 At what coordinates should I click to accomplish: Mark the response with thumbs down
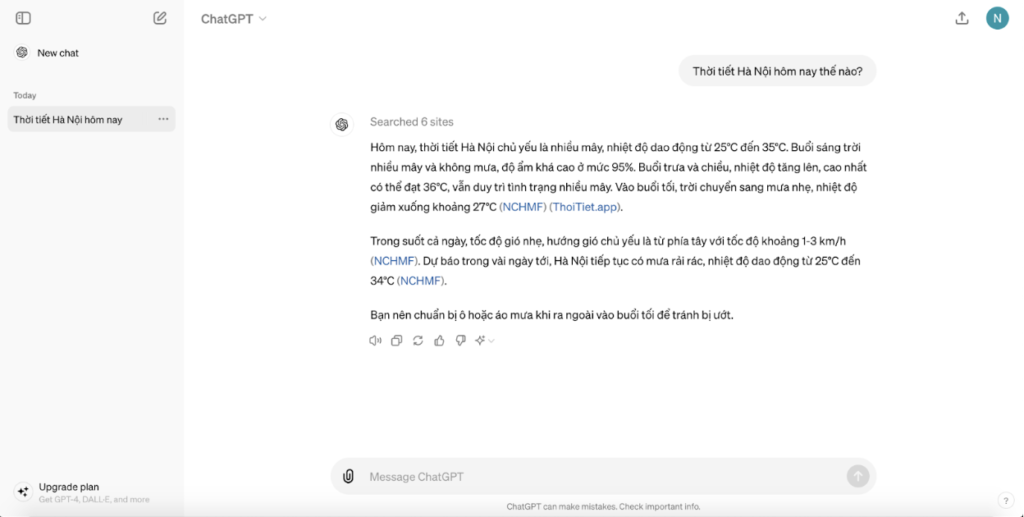tap(460, 341)
